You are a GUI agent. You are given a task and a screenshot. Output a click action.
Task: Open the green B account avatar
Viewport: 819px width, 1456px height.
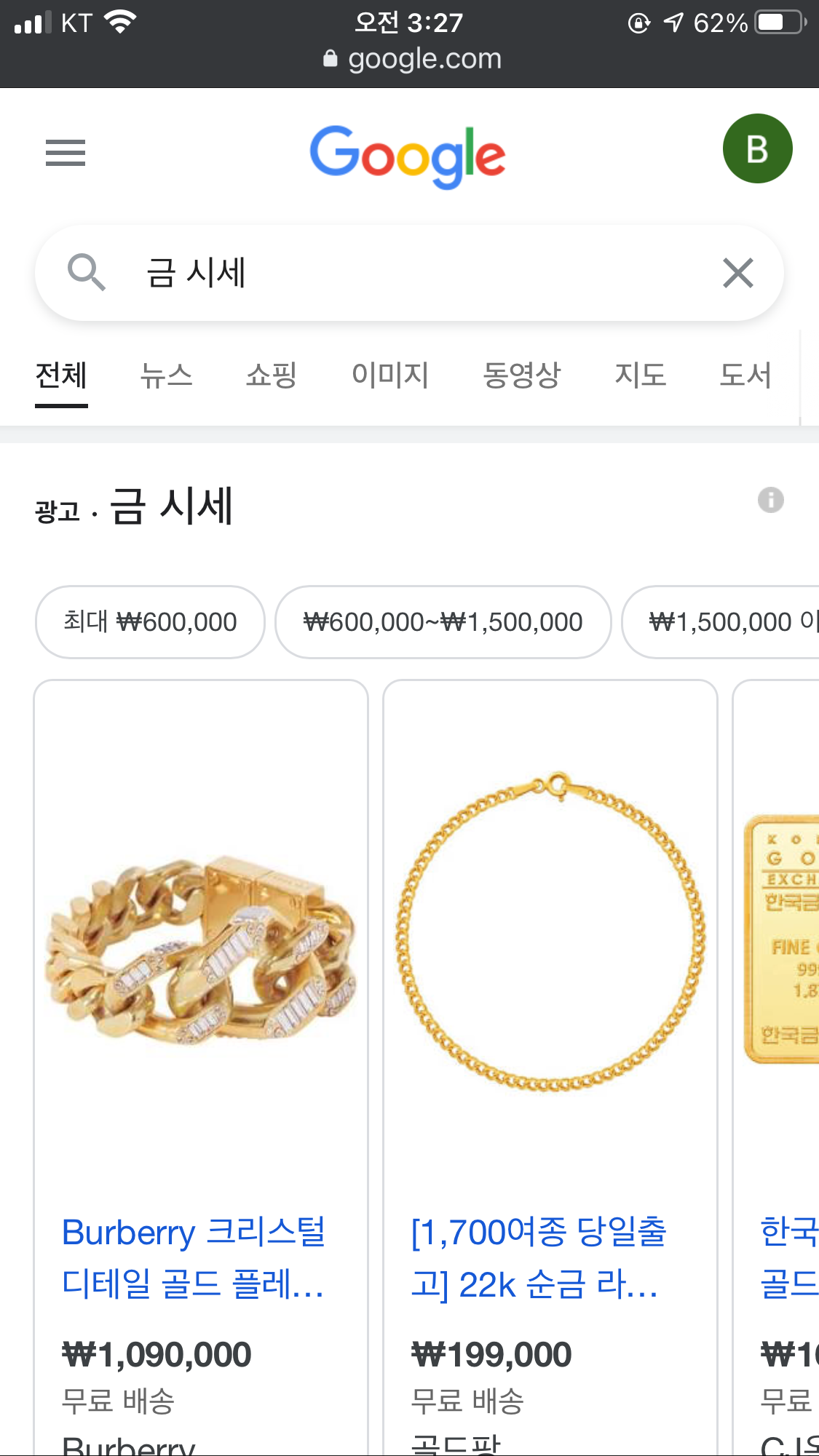coord(757,148)
